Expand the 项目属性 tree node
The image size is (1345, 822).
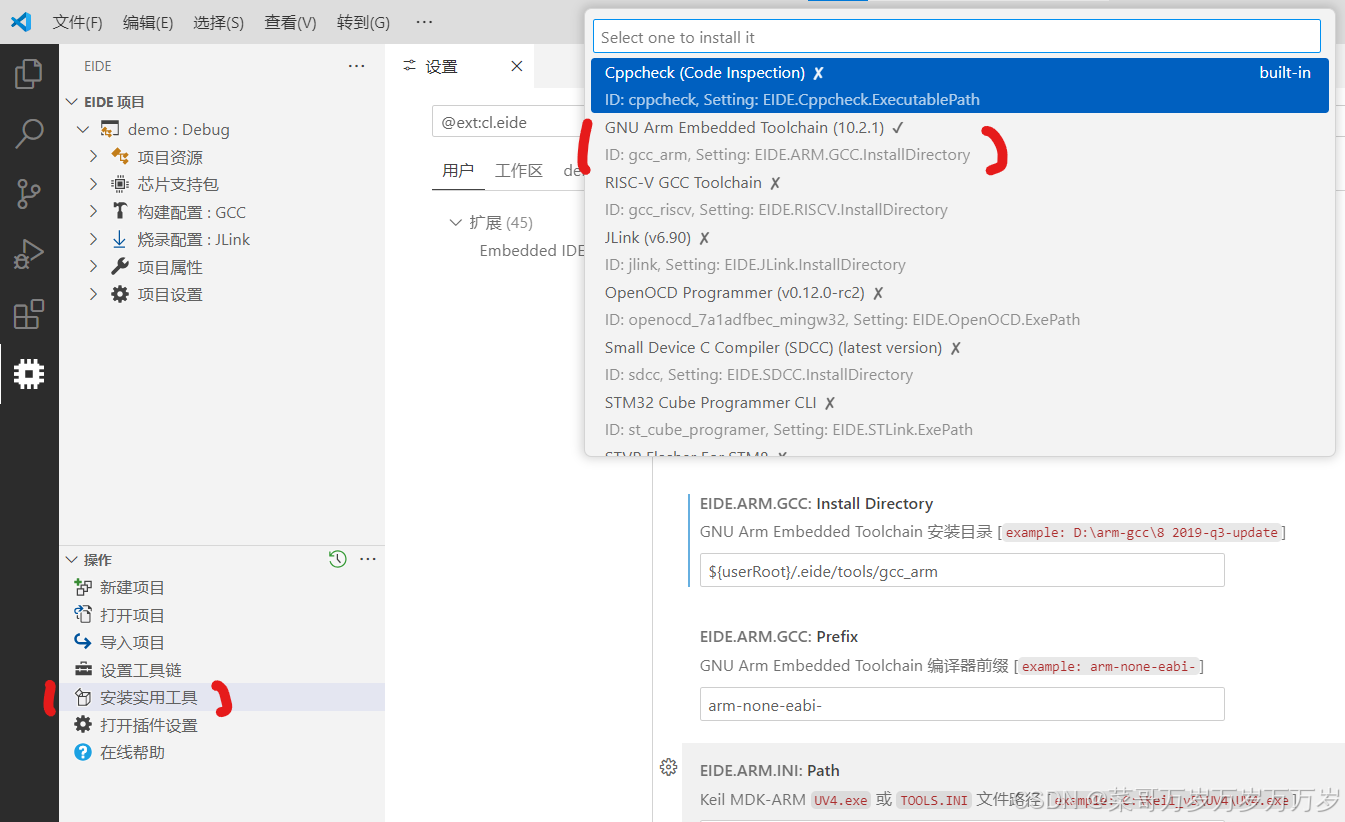[x=93, y=267]
